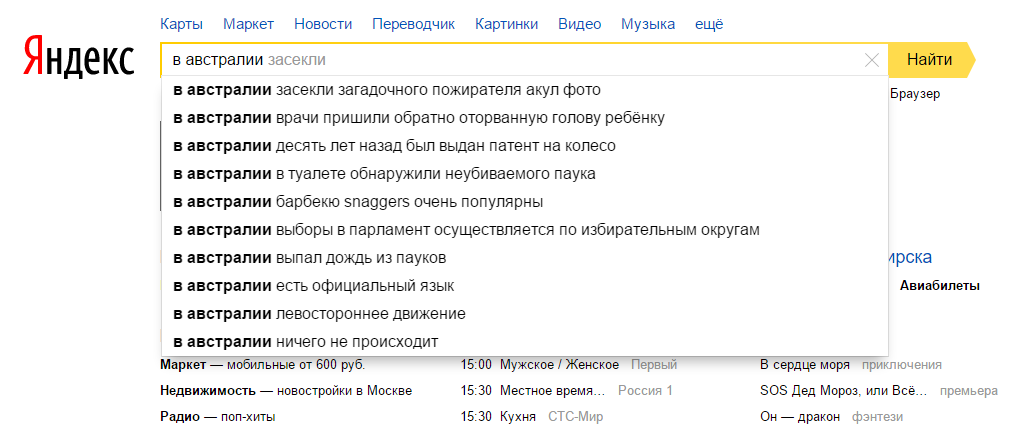Image resolution: width=1018 pixels, height=430 pixels.
Task: Select suggestion about неубиваемого паука
Action: point(525,174)
